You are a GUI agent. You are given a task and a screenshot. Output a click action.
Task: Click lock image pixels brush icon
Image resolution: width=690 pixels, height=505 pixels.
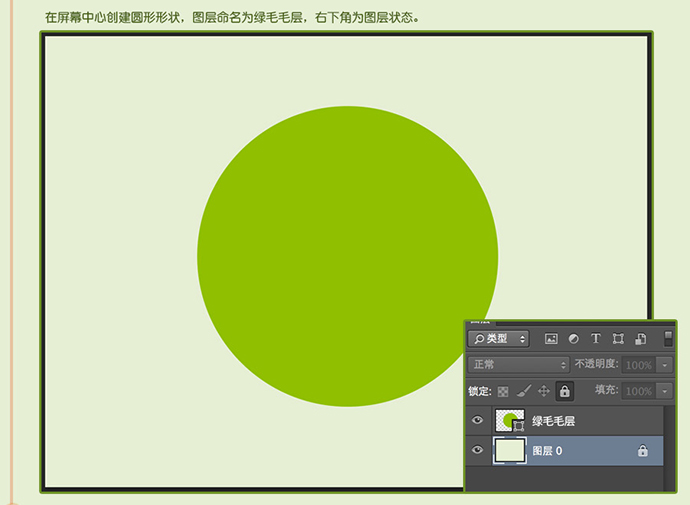click(523, 391)
